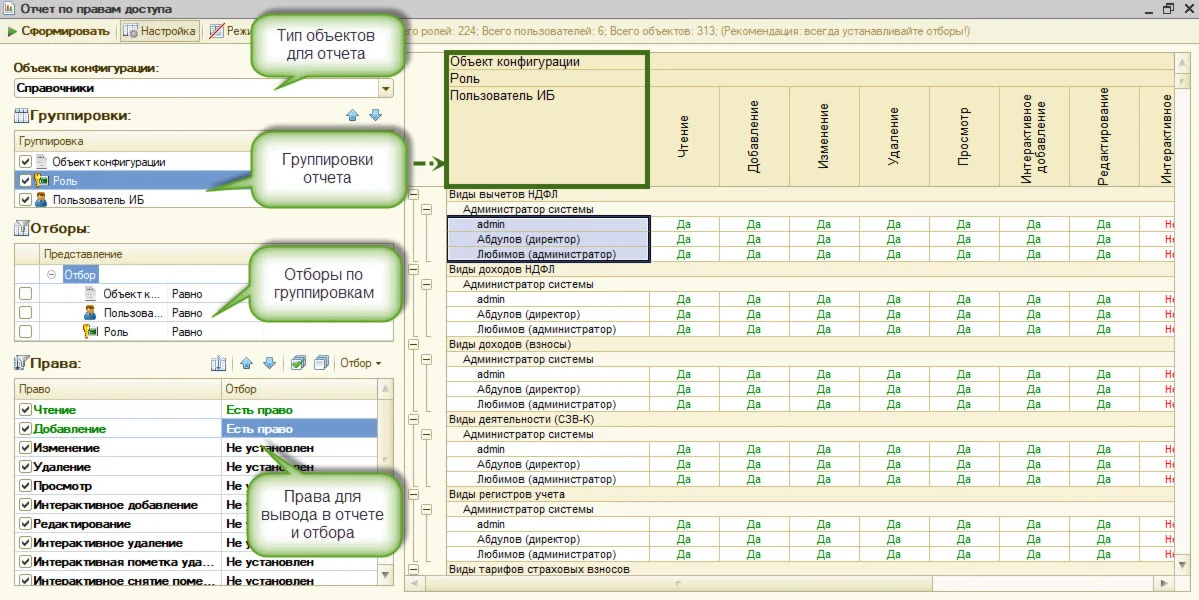Open the Объекты конфигурации dropdown list

(385, 88)
